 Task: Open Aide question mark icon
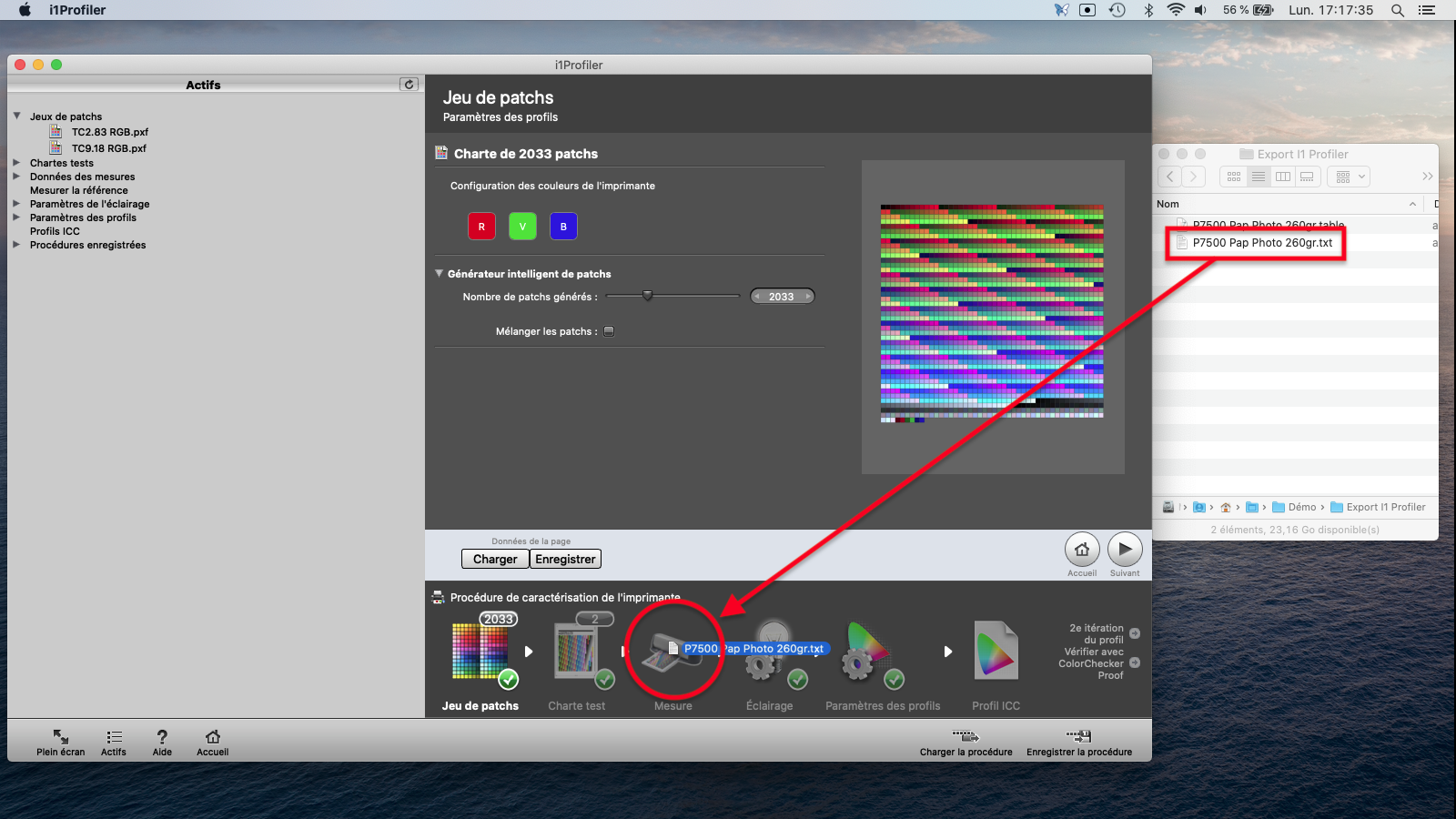tap(162, 736)
